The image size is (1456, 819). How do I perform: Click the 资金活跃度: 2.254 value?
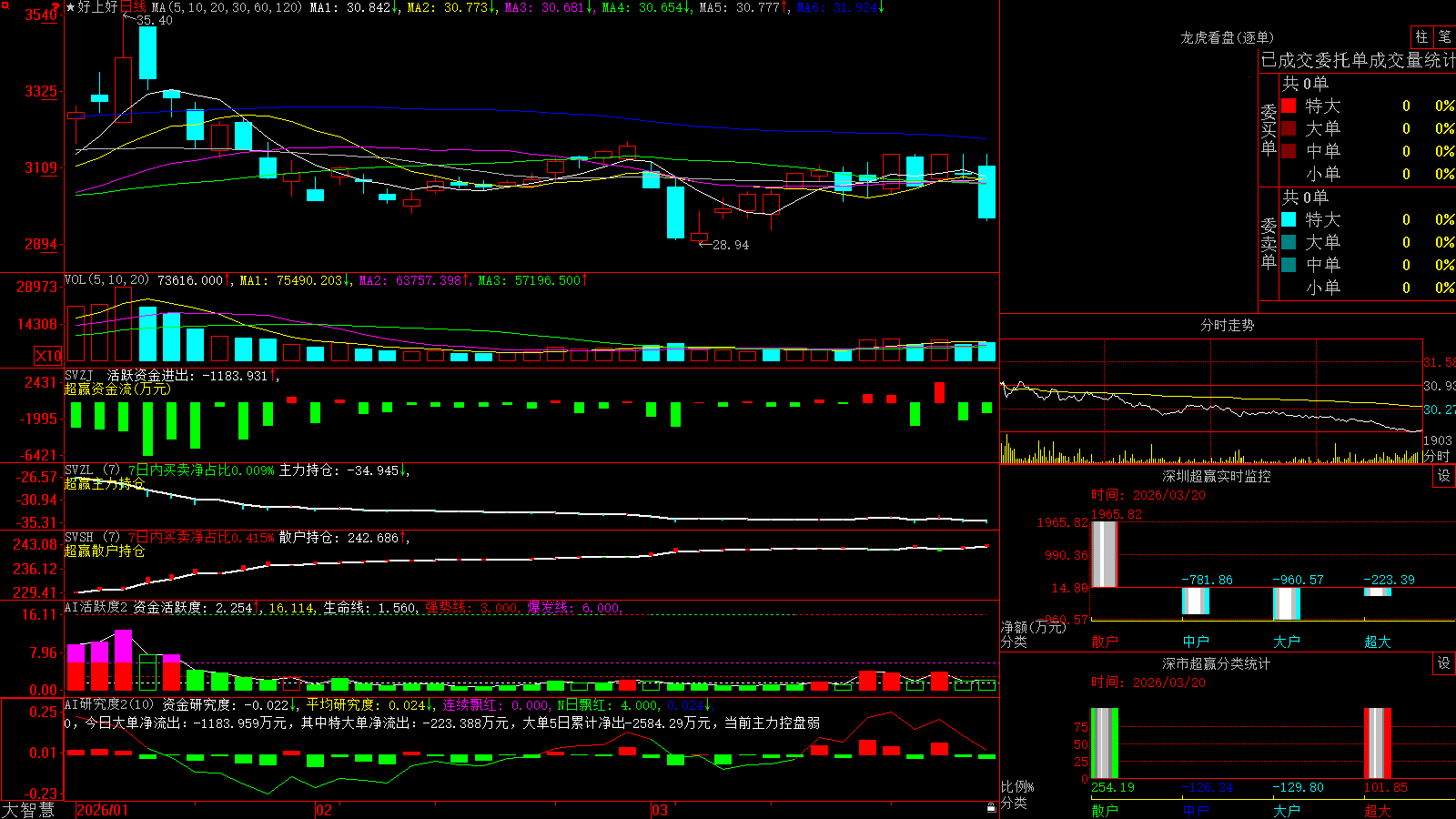pos(193,608)
